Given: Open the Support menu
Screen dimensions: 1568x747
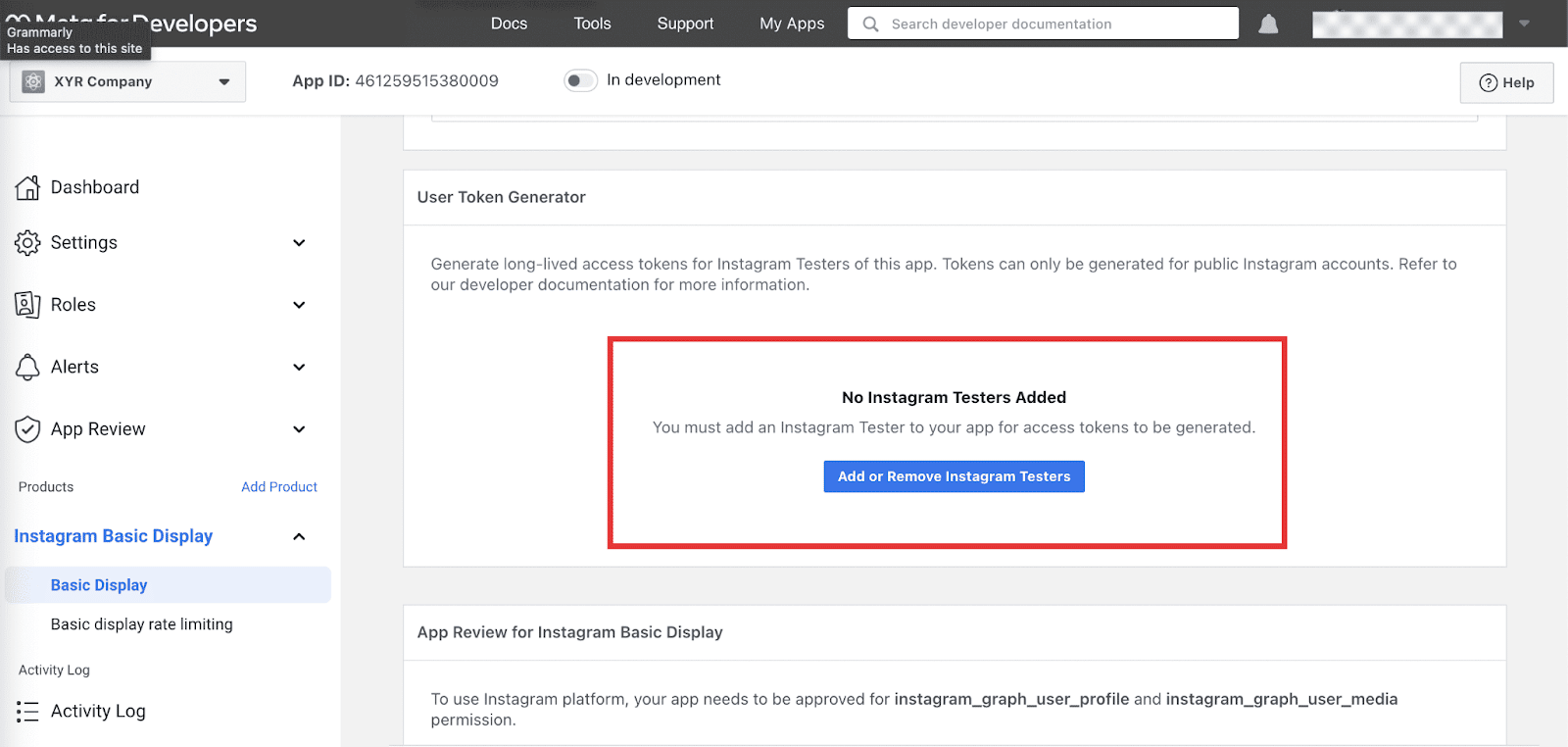Looking at the screenshot, I should pos(685,24).
